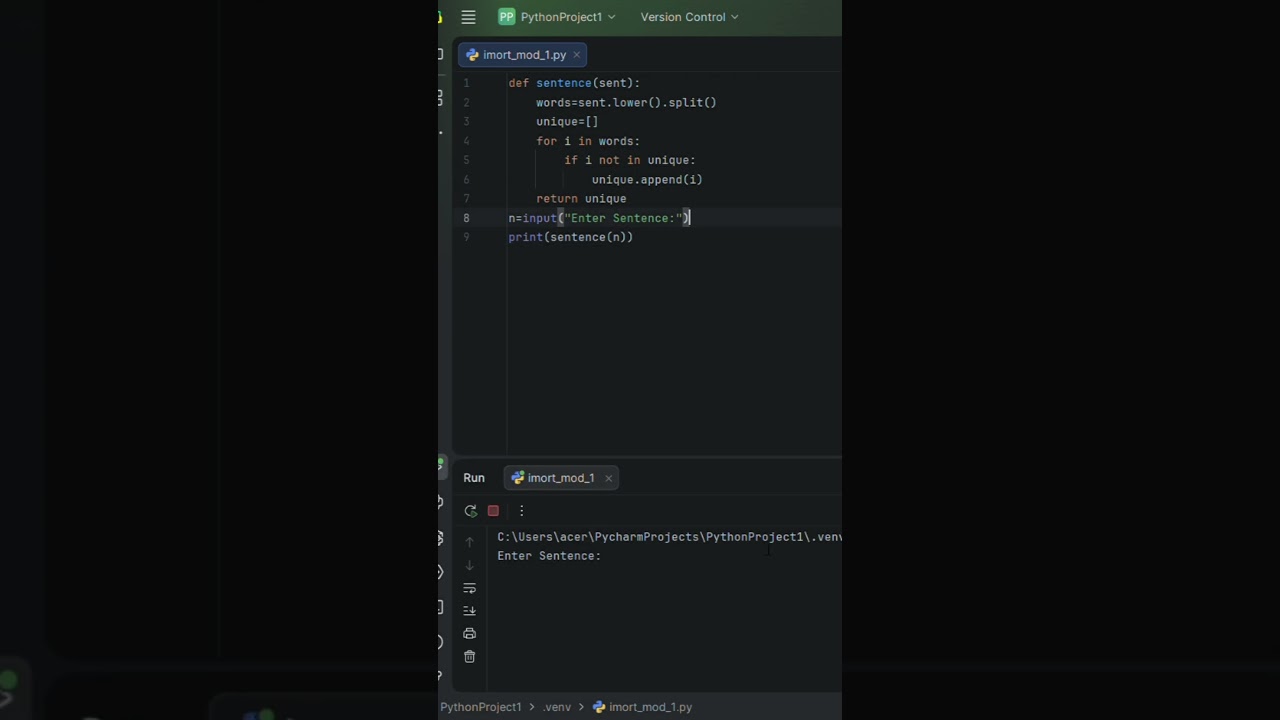This screenshot has height=720, width=1280.
Task: Open the hamburger main menu
Action: click(x=468, y=17)
